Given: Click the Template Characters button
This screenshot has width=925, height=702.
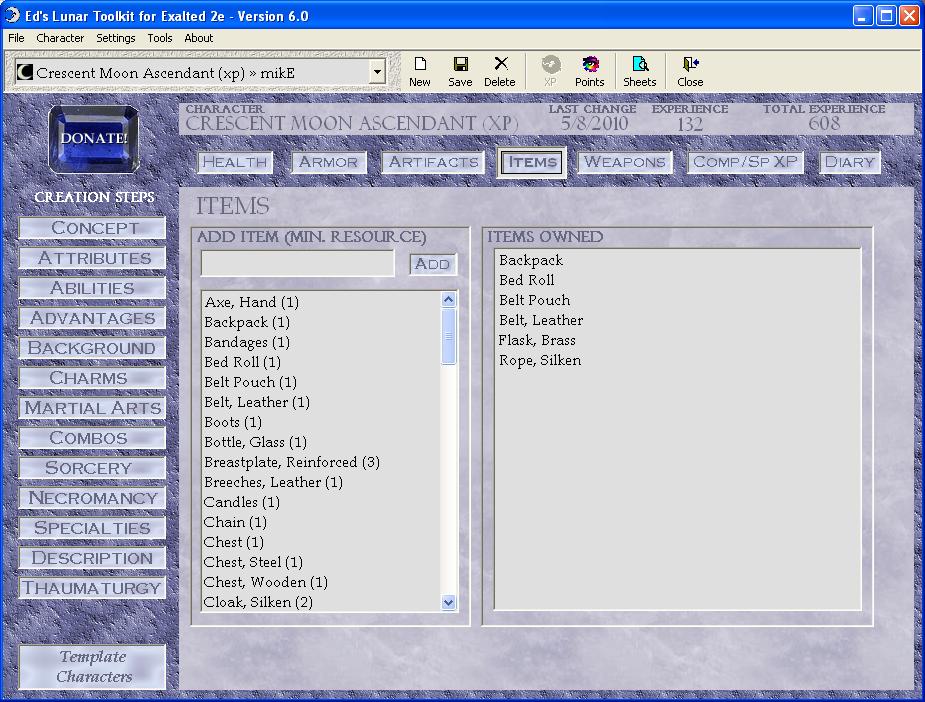Looking at the screenshot, I should (x=93, y=667).
